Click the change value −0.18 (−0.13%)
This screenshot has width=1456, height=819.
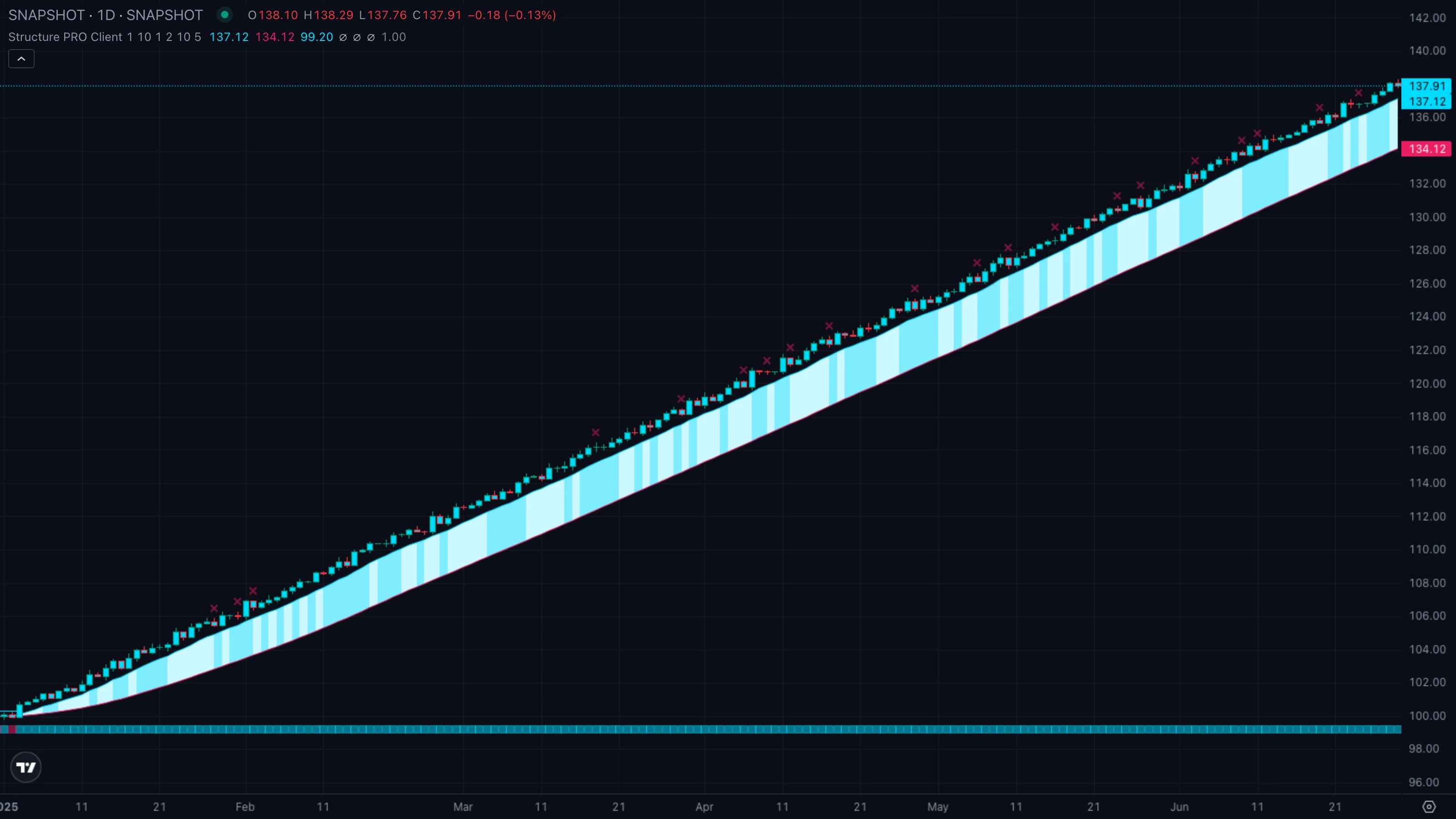point(512,15)
